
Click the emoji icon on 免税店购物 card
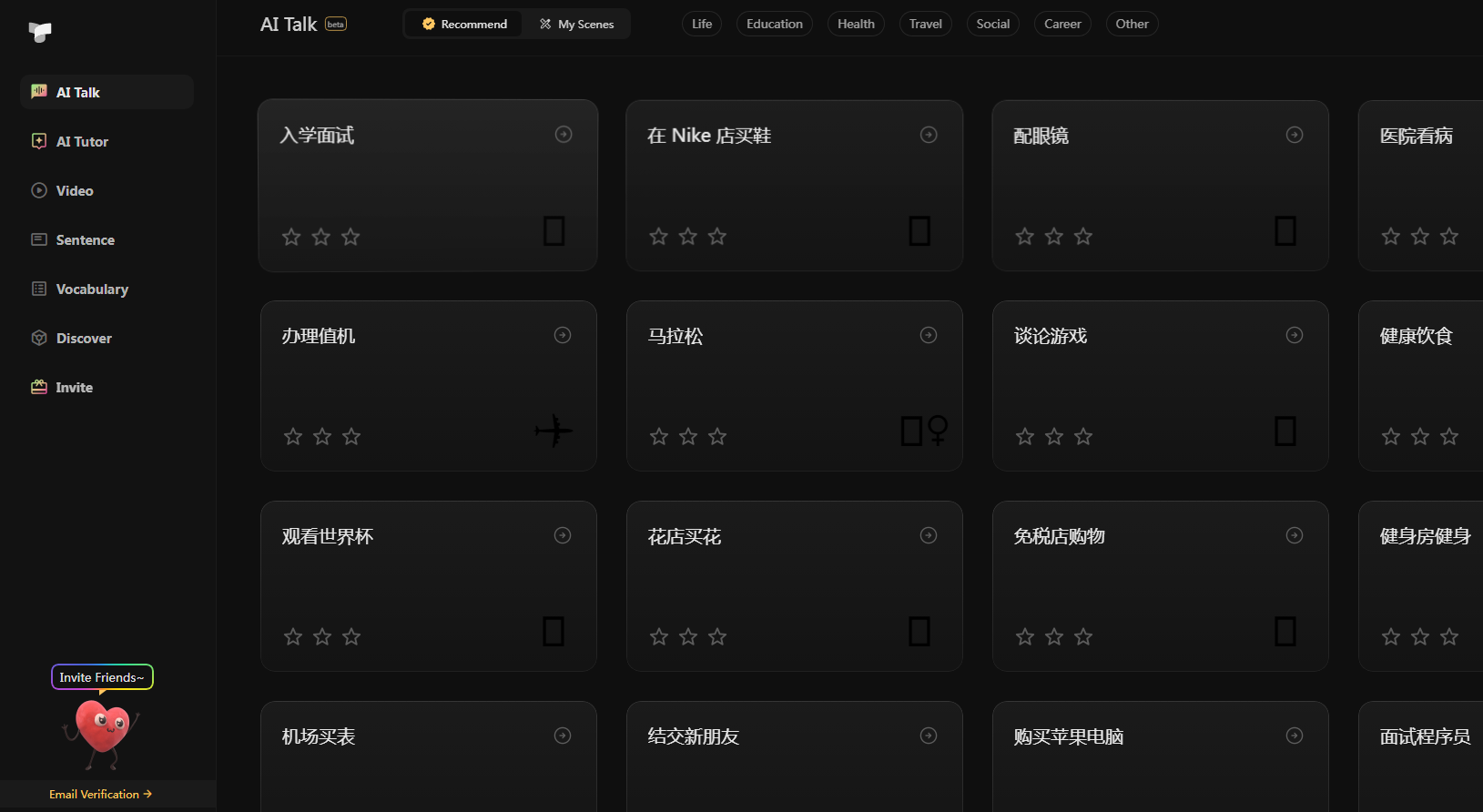1285,632
